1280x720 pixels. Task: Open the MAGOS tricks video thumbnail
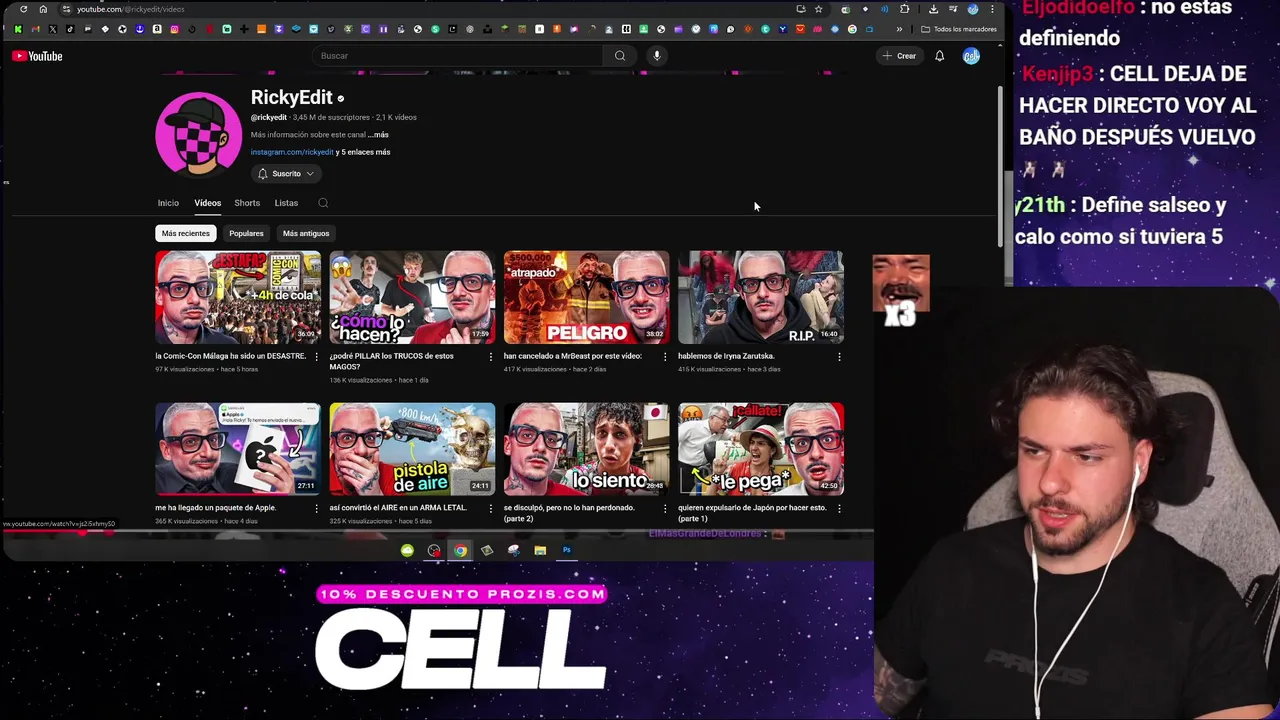pyautogui.click(x=412, y=297)
